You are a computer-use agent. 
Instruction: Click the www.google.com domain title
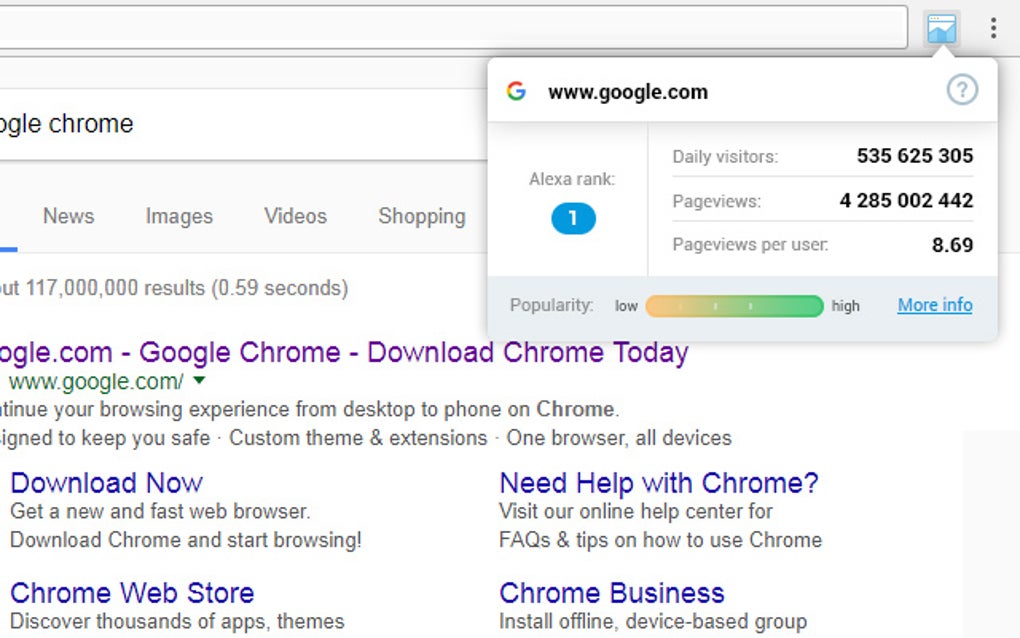[x=627, y=92]
